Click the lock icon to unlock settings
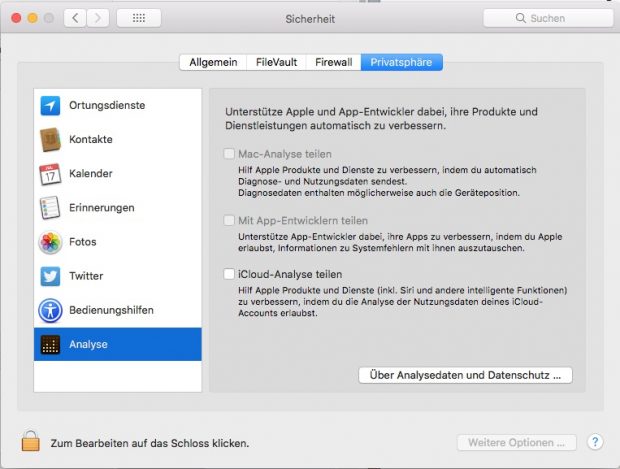 tap(31, 441)
